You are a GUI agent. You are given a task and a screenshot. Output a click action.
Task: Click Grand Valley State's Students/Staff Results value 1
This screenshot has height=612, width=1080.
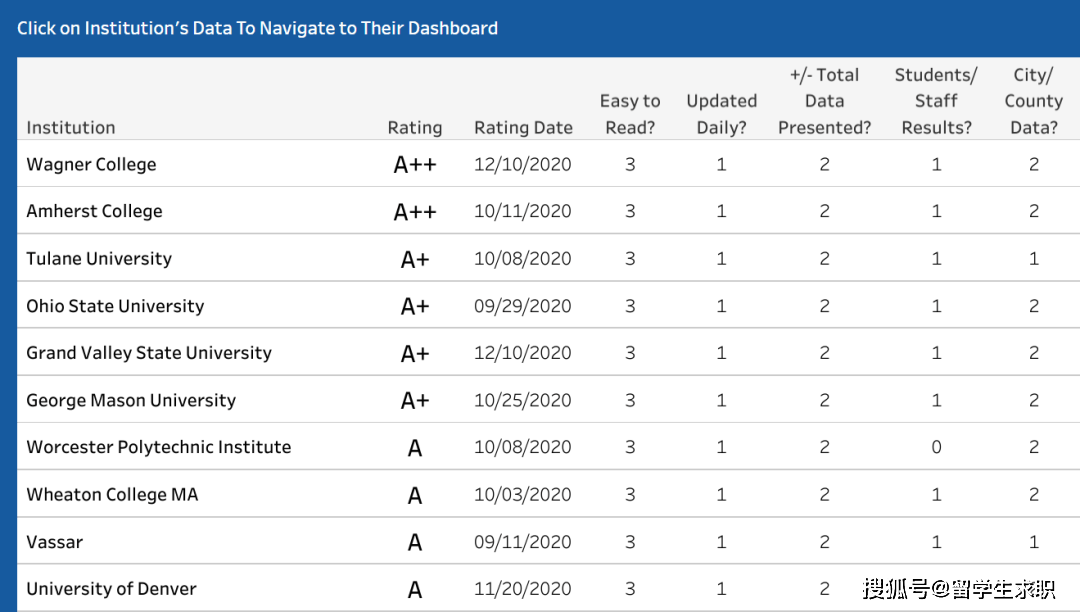coord(936,353)
